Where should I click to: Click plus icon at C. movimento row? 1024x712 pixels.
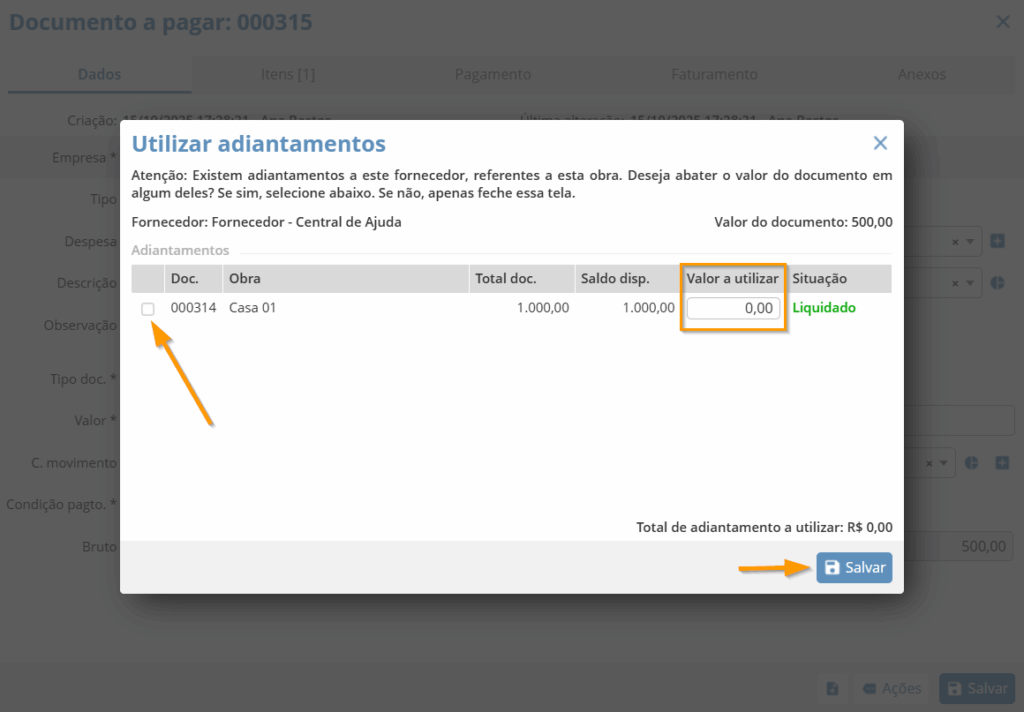pyautogui.click(x=997, y=463)
